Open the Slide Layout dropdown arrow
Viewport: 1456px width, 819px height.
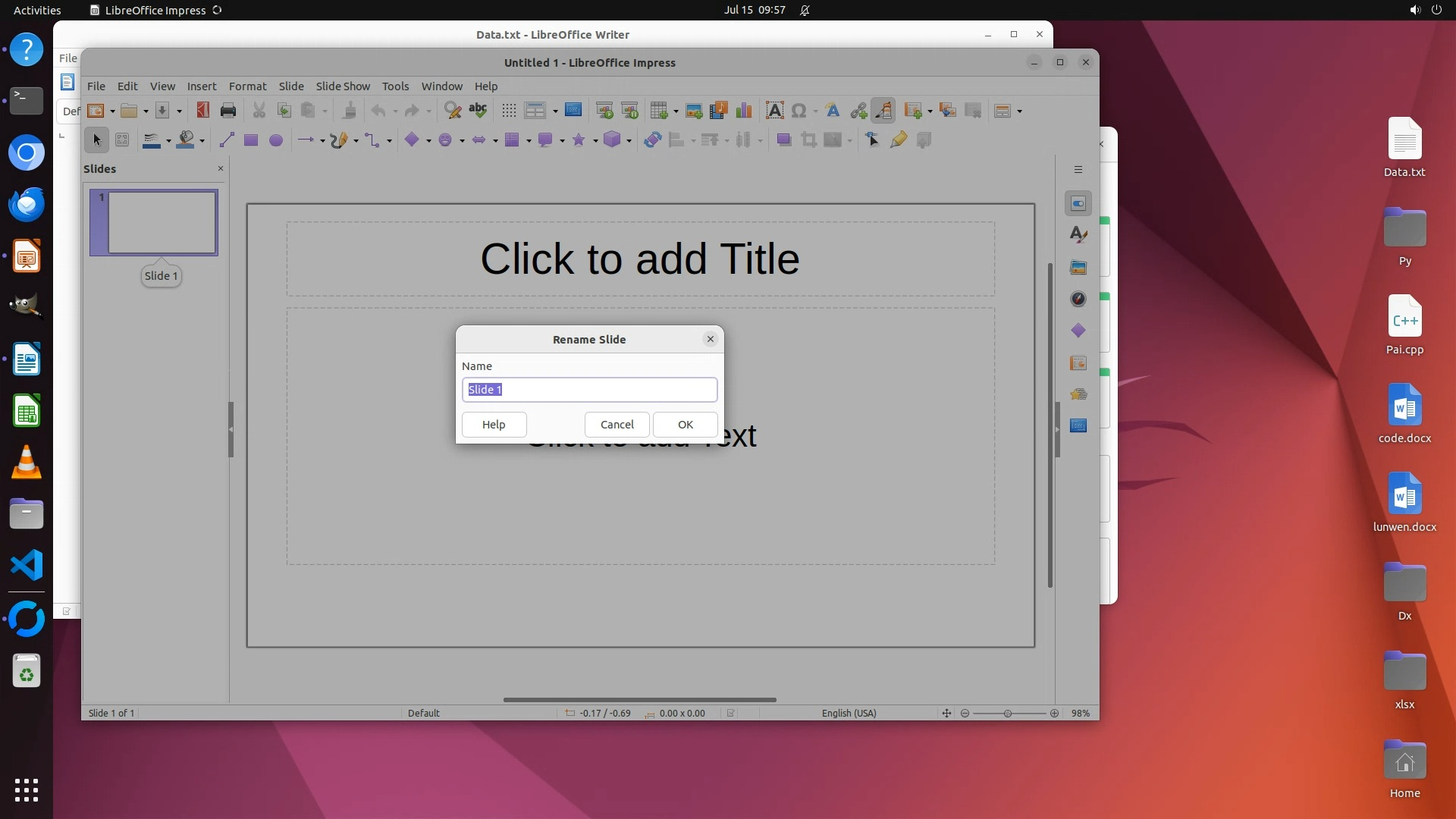[1020, 111]
